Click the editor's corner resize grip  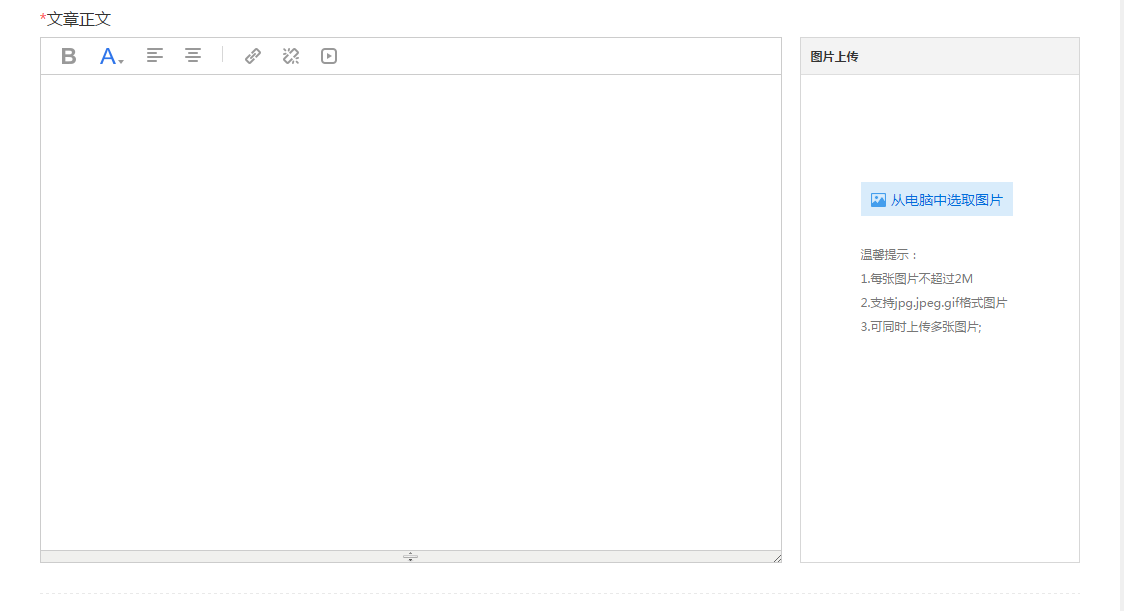point(777,557)
